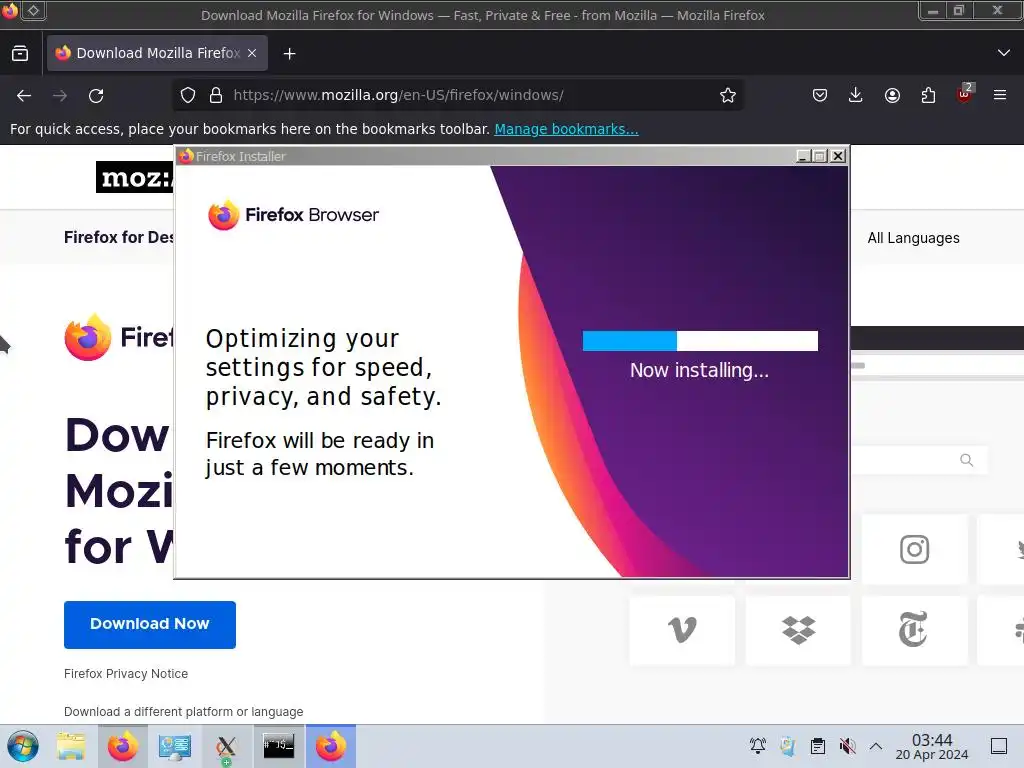Image resolution: width=1024 pixels, height=768 pixels.
Task: Expand the list all tabs chevron
Action: [x=1004, y=53]
